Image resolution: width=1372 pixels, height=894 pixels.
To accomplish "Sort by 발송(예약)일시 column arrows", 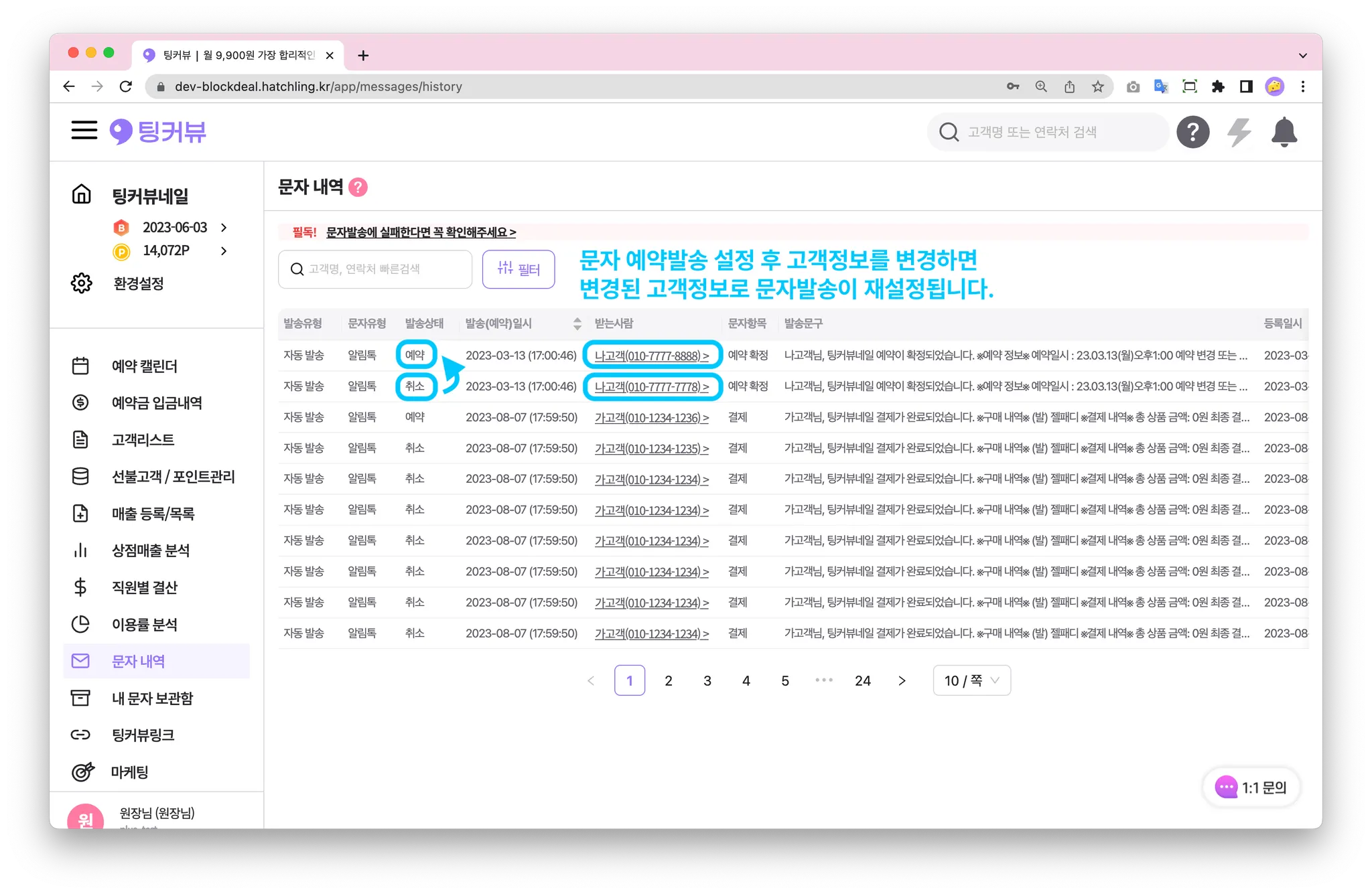I will [577, 324].
